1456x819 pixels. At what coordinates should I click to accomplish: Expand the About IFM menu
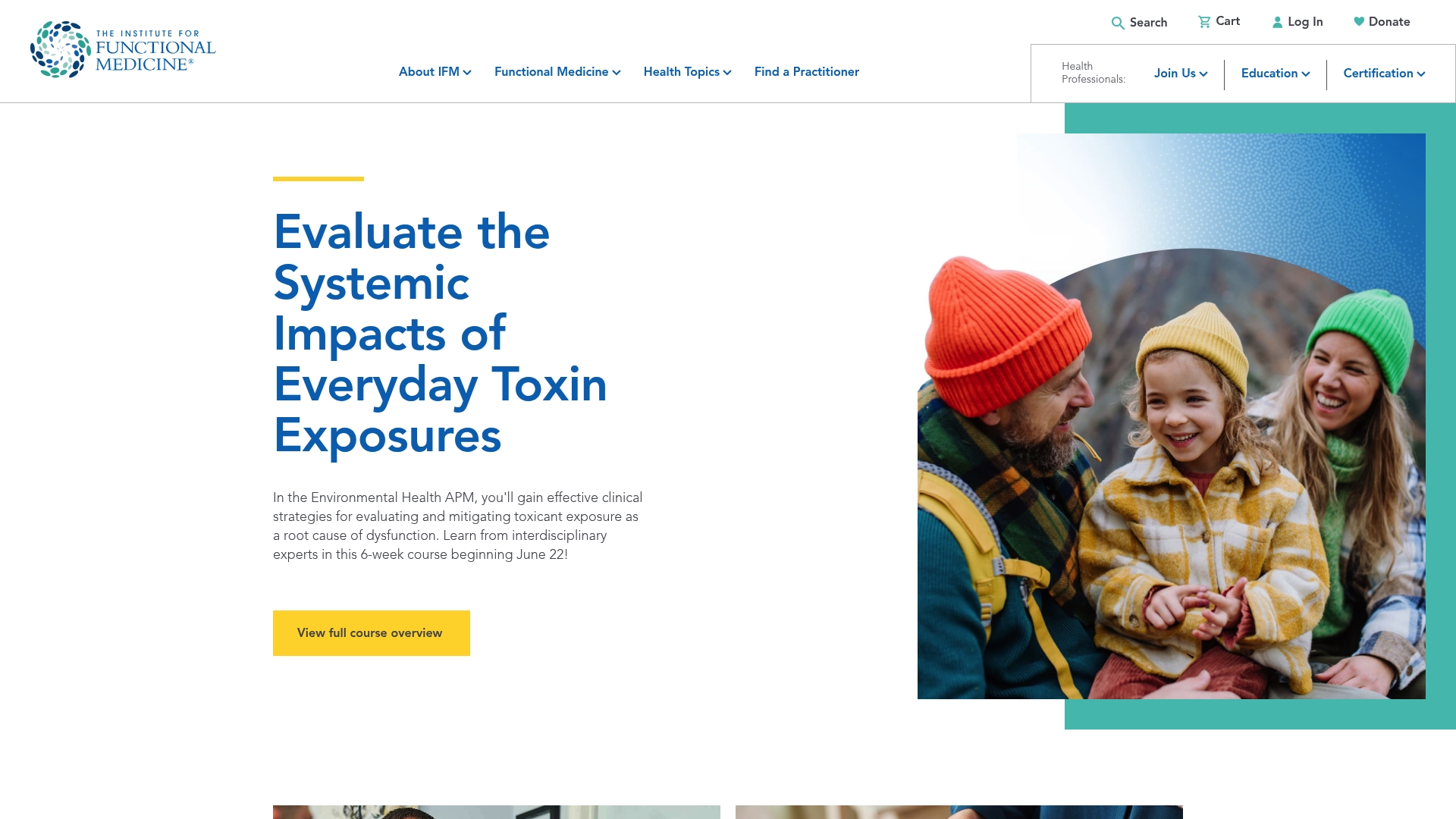coord(435,72)
